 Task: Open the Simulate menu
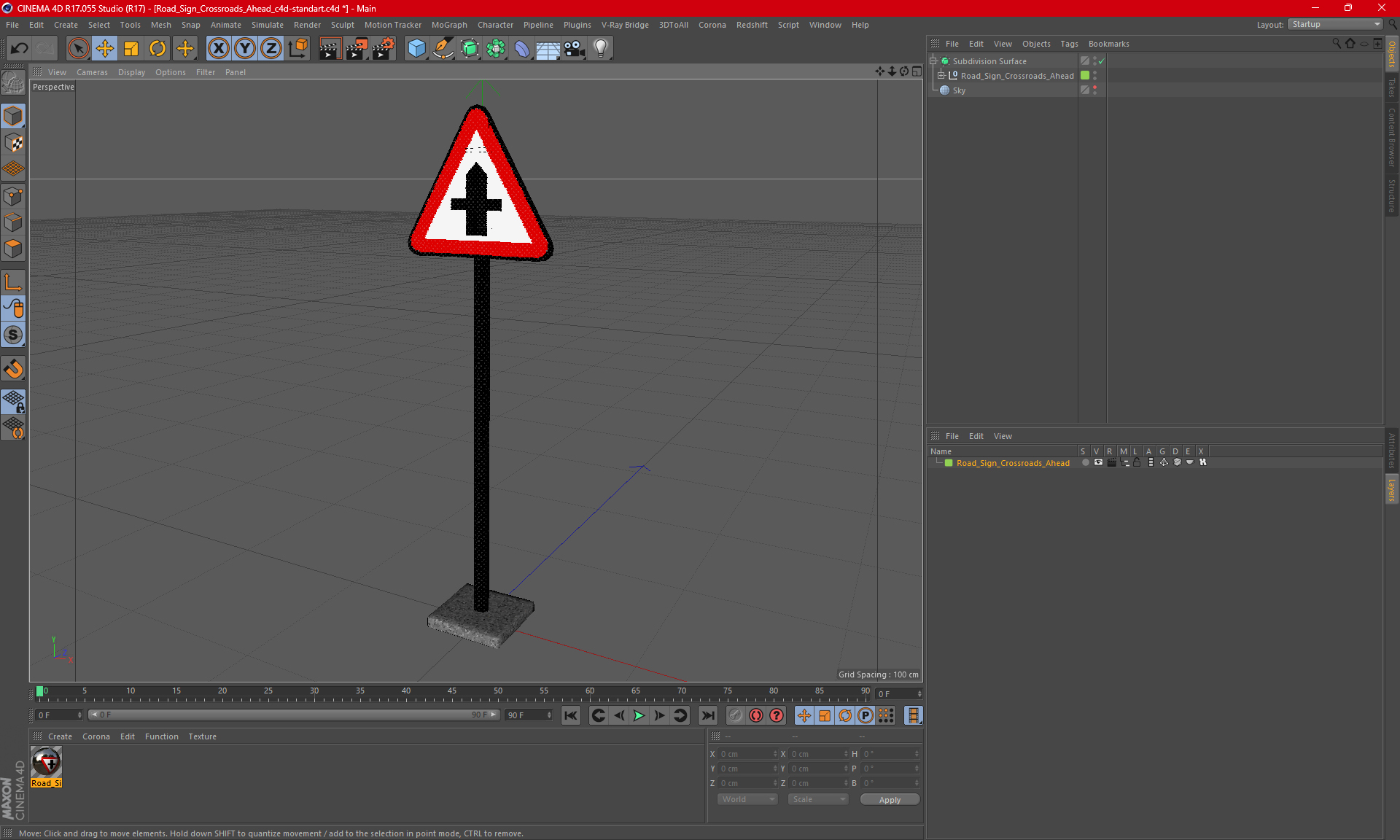point(268,25)
